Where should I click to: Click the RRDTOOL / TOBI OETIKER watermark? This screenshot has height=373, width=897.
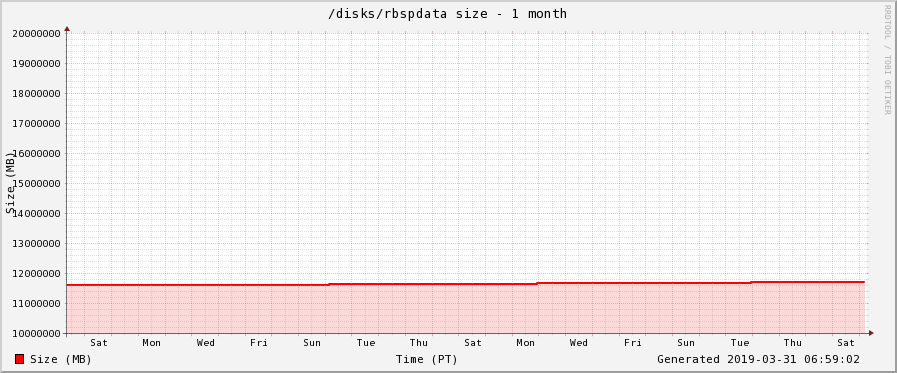coord(887,59)
